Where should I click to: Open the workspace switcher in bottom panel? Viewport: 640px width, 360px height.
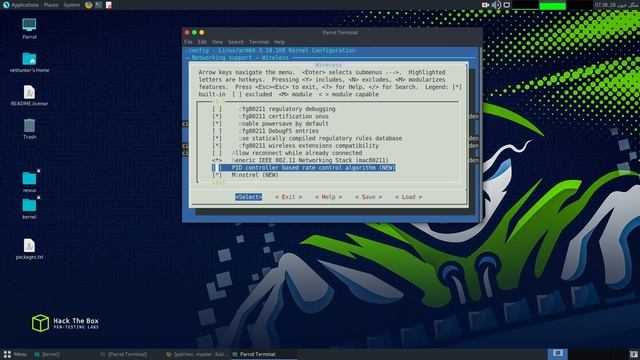[558, 353]
